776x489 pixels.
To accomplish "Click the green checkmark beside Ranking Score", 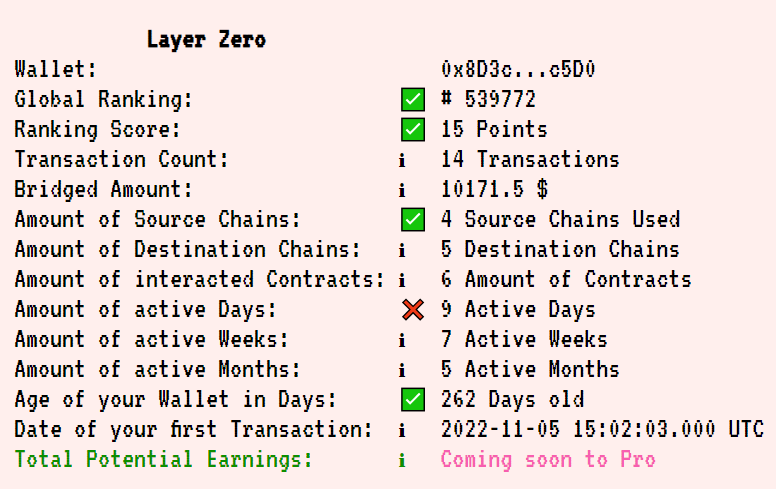I will [x=413, y=130].
